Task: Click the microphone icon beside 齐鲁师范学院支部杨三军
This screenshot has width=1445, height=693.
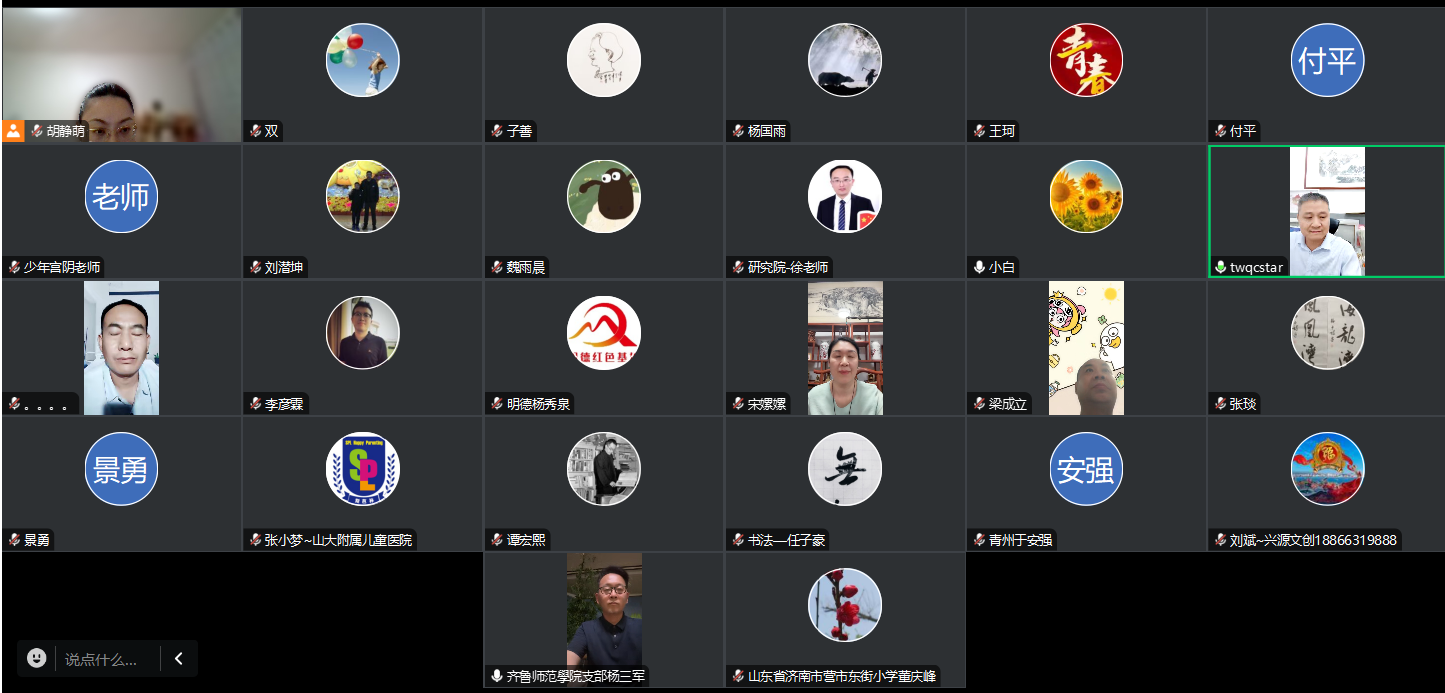Action: 497,676
